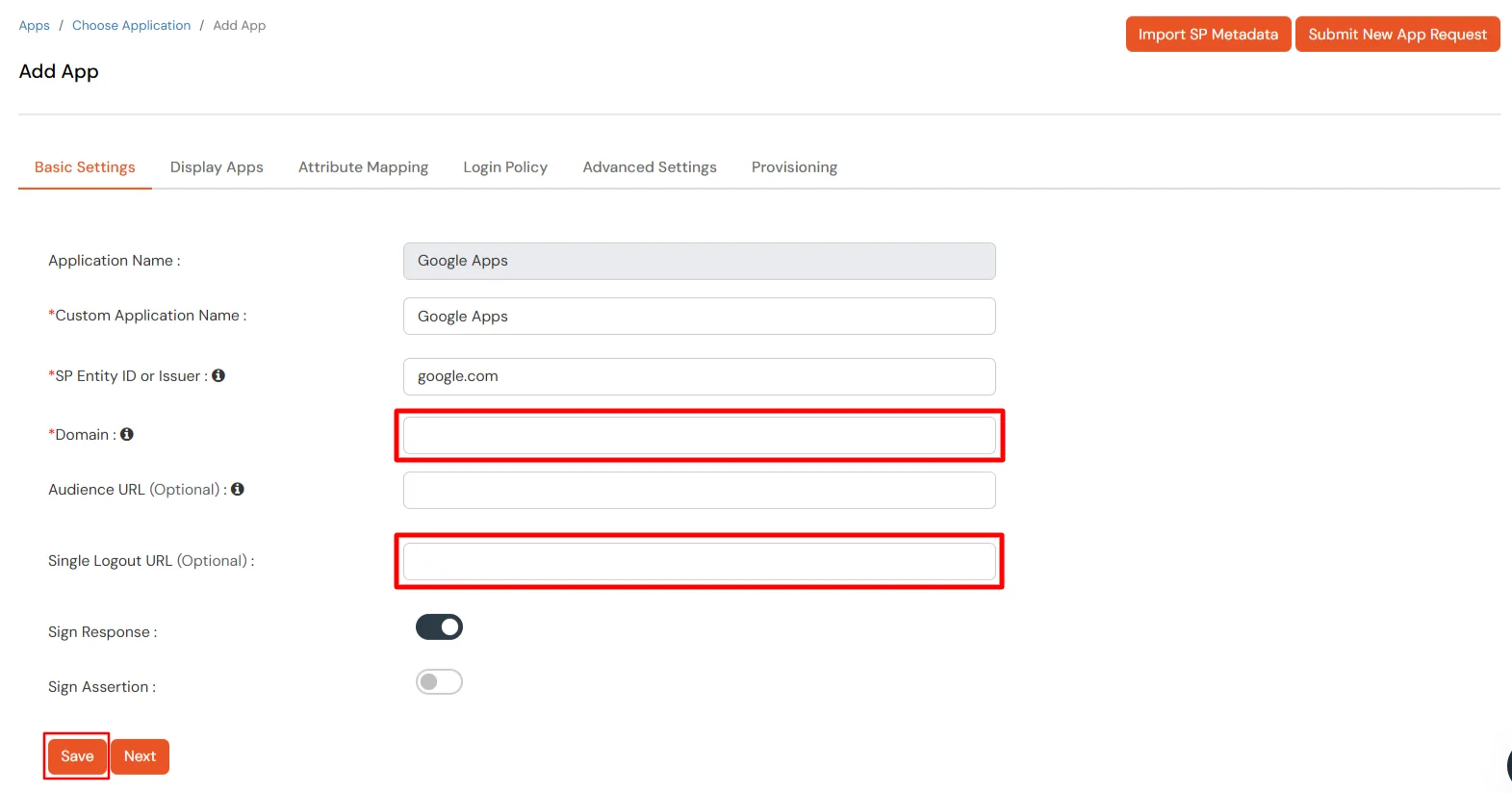Click info icon next to SP Entity ID
Screen dimensions: 1512x793
(218, 375)
